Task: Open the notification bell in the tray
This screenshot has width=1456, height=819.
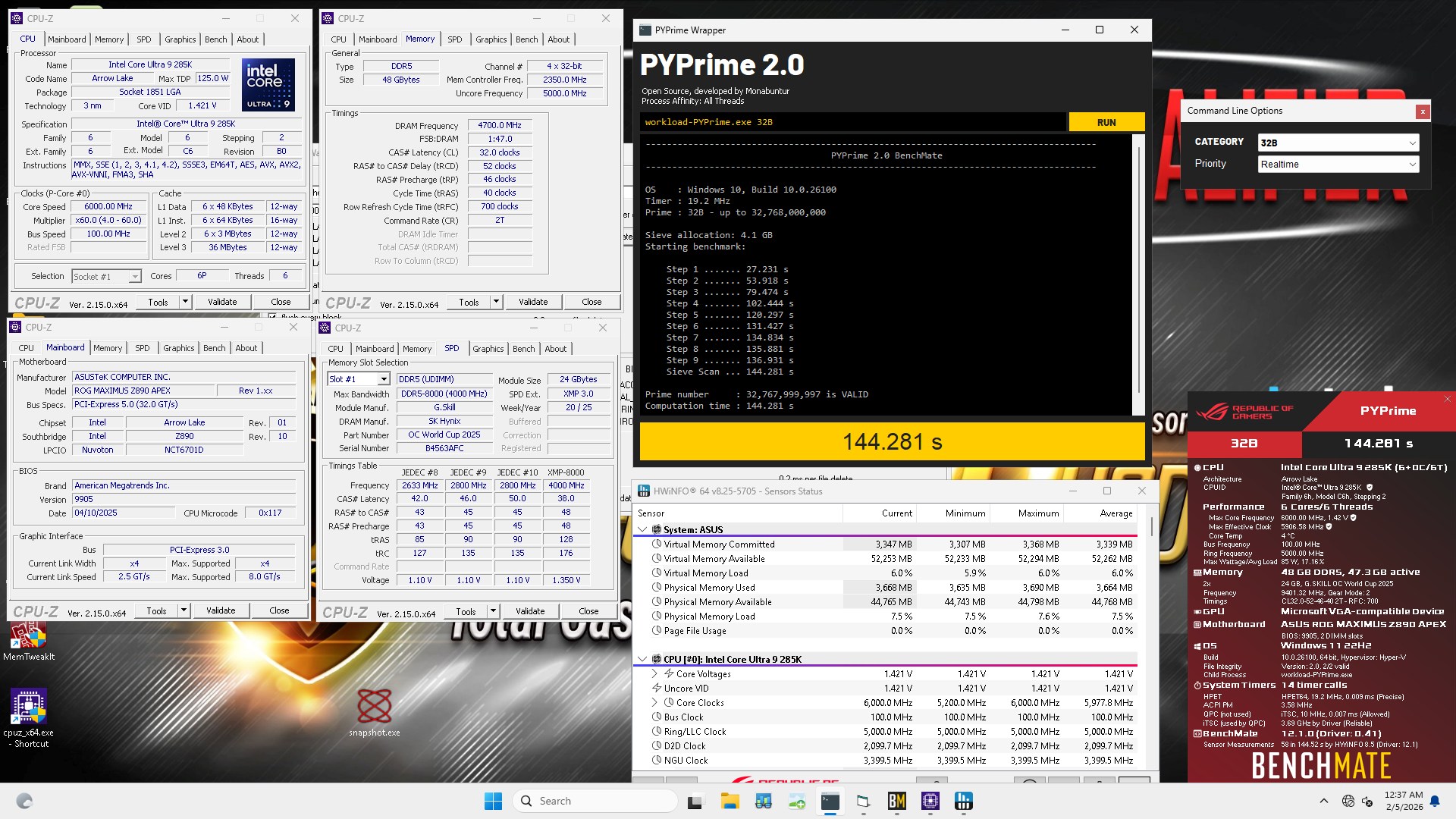Action: [x=1435, y=801]
